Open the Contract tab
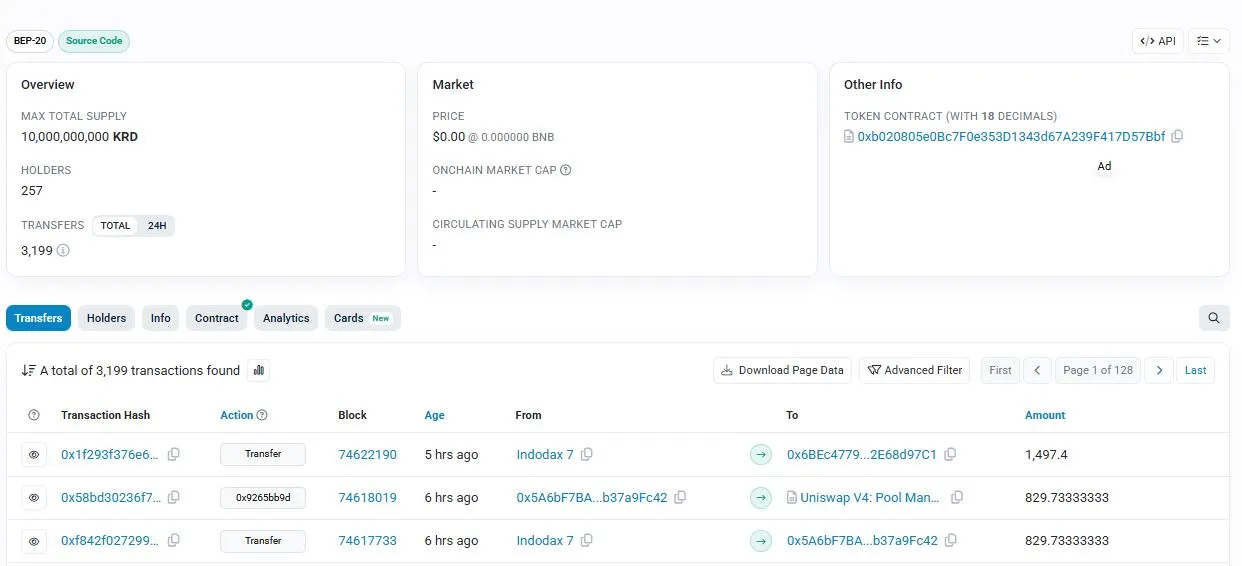 [217, 318]
